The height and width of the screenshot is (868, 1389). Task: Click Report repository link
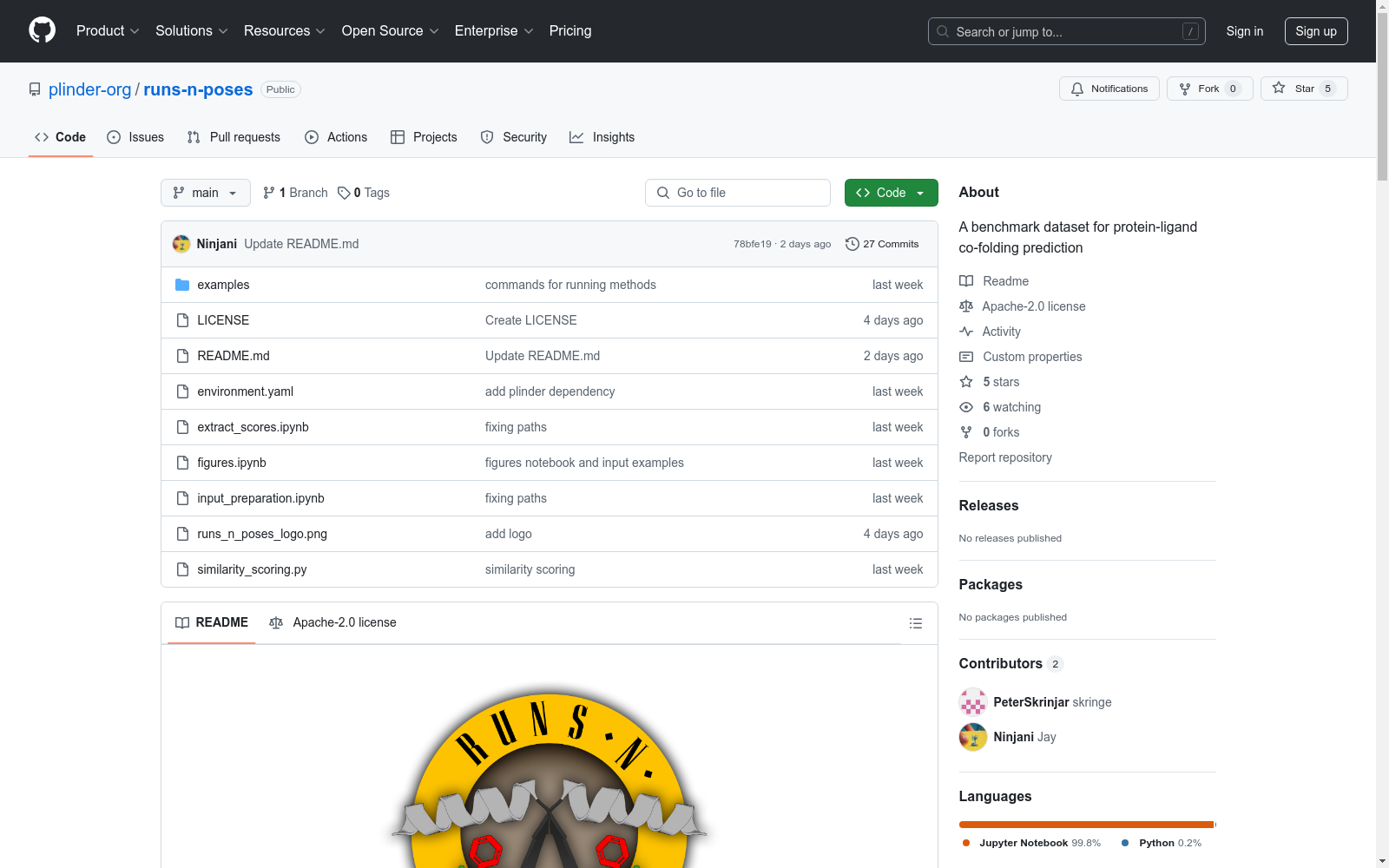pyautogui.click(x=1005, y=457)
